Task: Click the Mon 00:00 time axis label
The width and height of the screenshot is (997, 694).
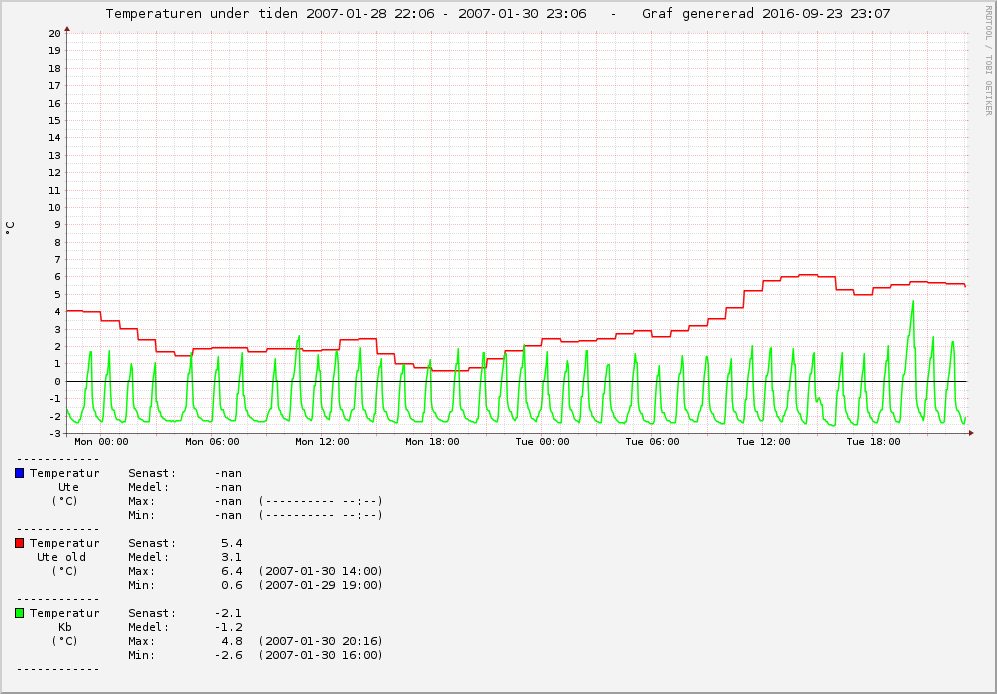Action: pyautogui.click(x=101, y=441)
